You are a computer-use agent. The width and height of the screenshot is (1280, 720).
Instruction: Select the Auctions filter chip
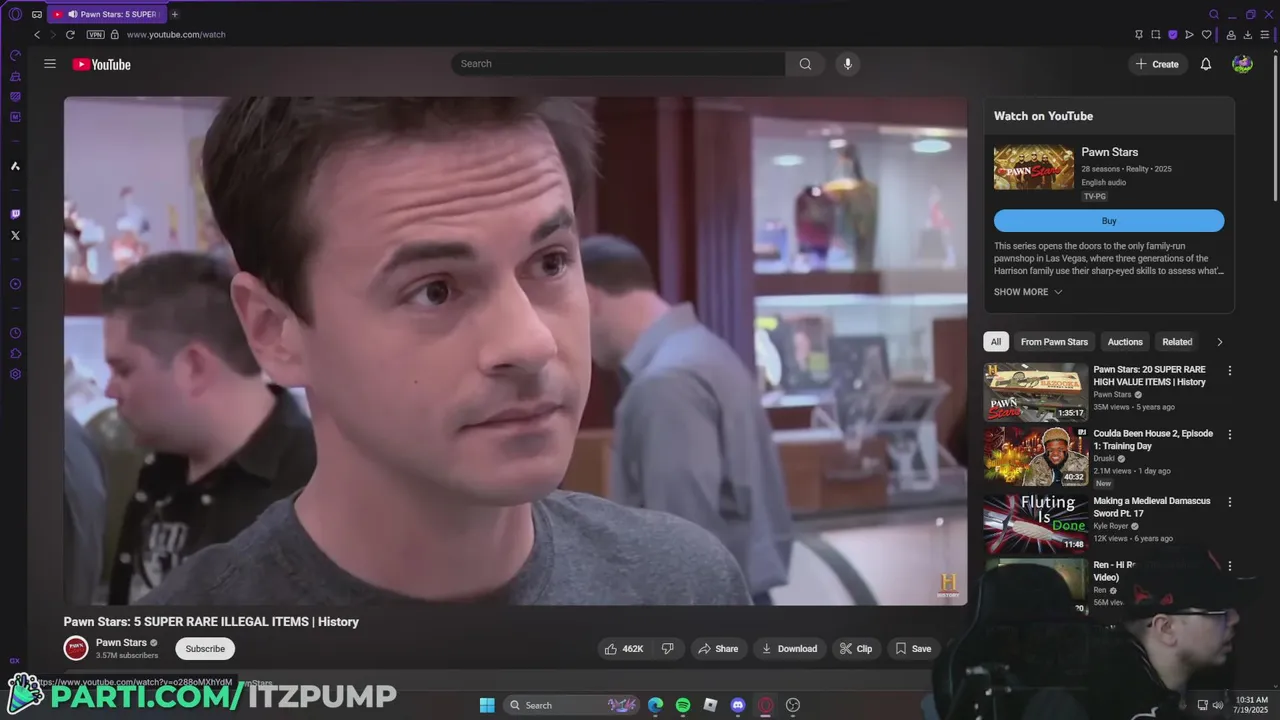(x=1125, y=342)
